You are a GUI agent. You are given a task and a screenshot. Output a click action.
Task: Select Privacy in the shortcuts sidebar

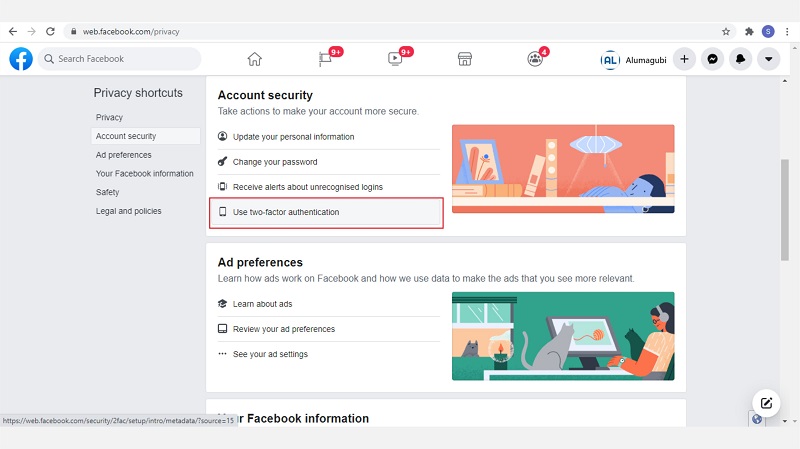[x=109, y=117]
